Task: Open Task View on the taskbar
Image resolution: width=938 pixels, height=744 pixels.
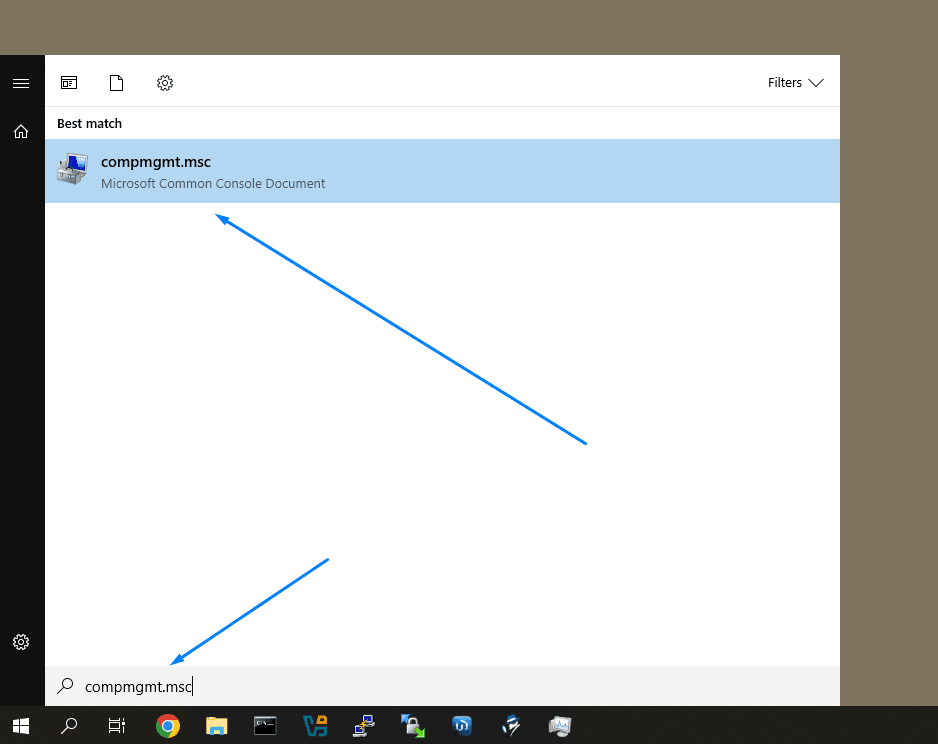Action: tap(117, 725)
